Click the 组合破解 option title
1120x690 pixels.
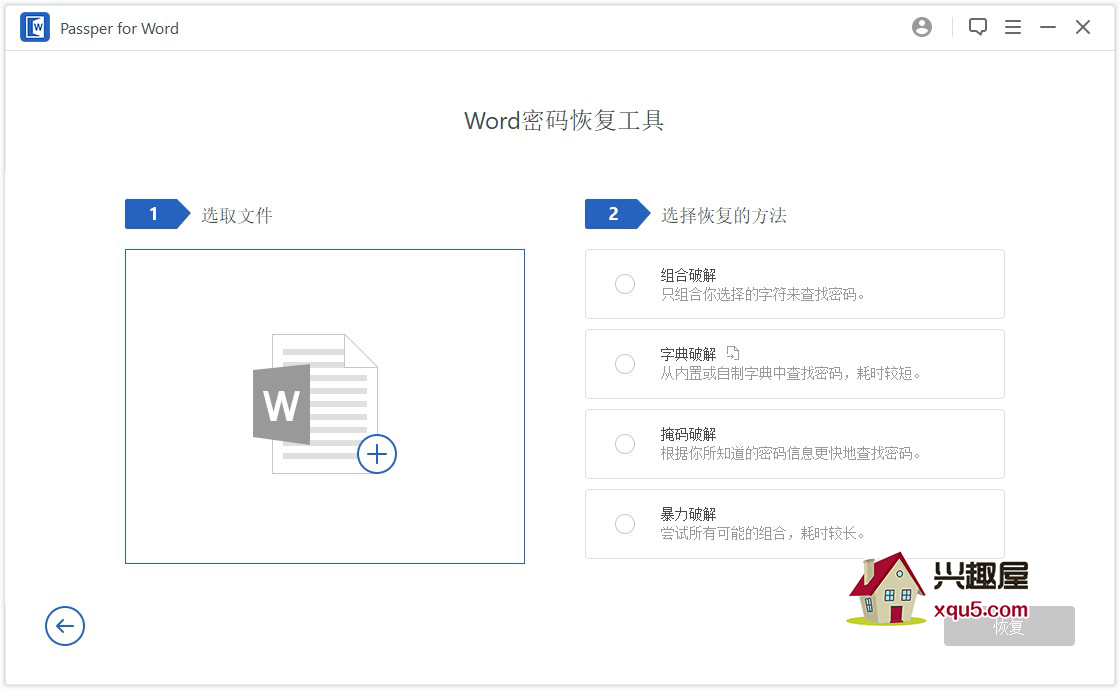click(688, 275)
